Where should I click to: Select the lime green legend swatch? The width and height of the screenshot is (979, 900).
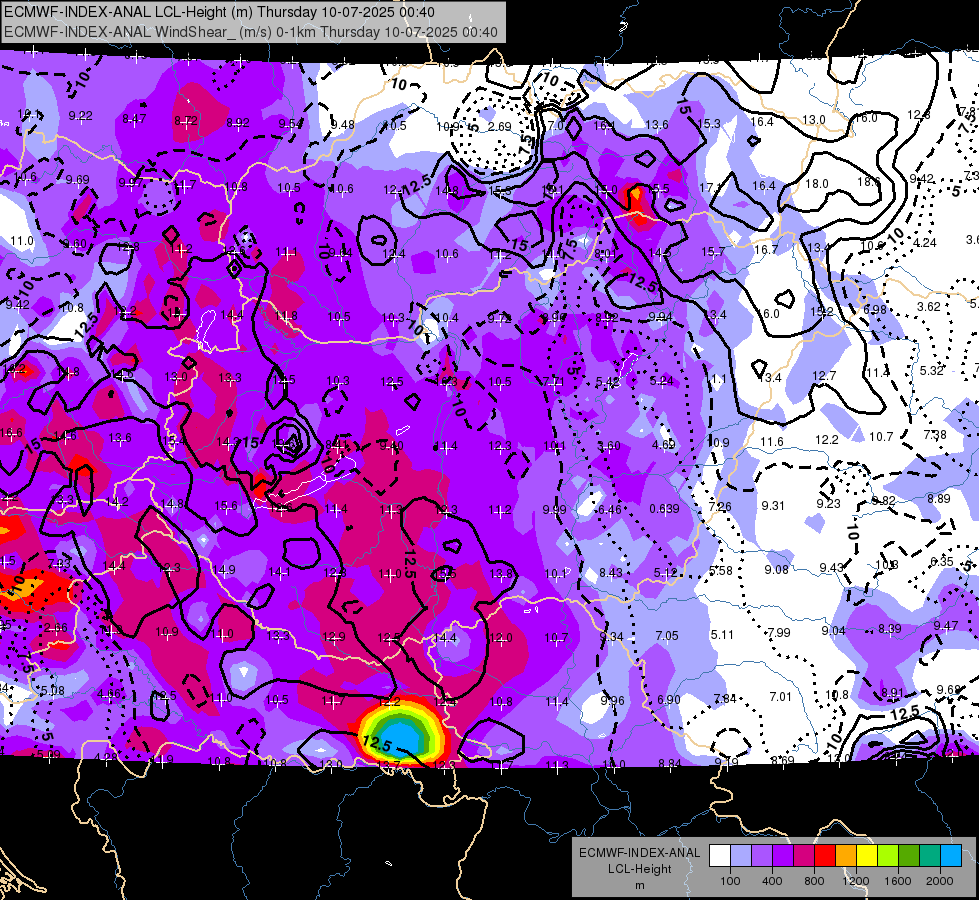coord(888,856)
